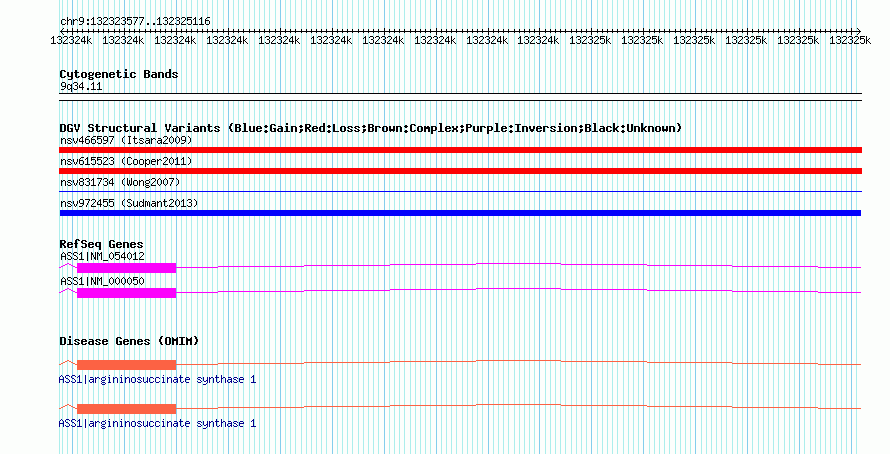Click the right arrowhead of the ruler
890x454 pixels.
[x=859, y=31]
